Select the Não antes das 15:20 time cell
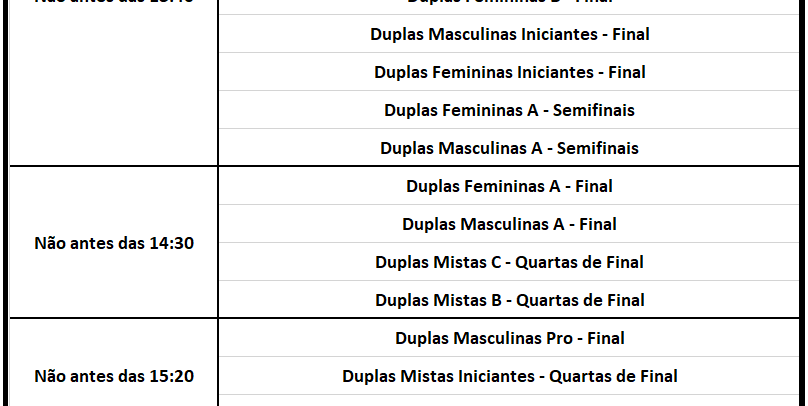The width and height of the screenshot is (808, 406). [114, 376]
